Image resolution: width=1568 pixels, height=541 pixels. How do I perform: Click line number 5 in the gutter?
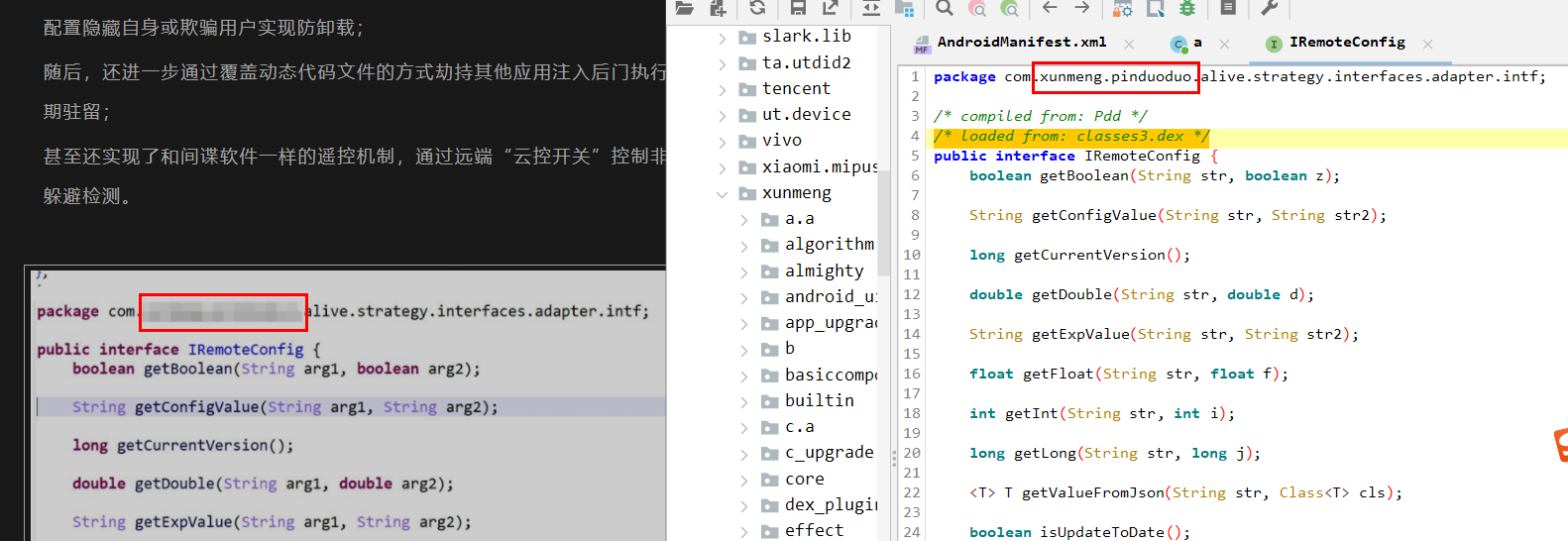point(914,156)
